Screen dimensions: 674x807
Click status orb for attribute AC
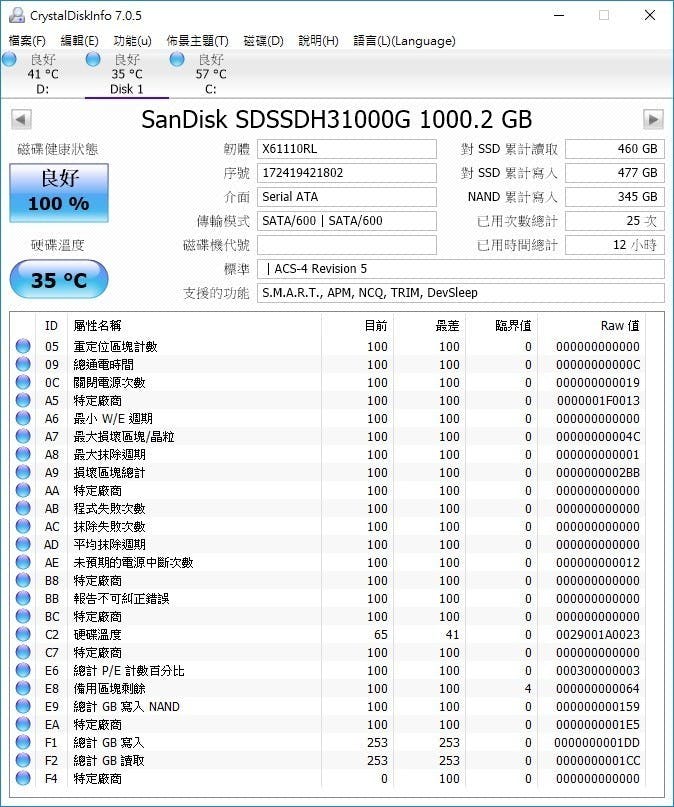(x=23, y=527)
